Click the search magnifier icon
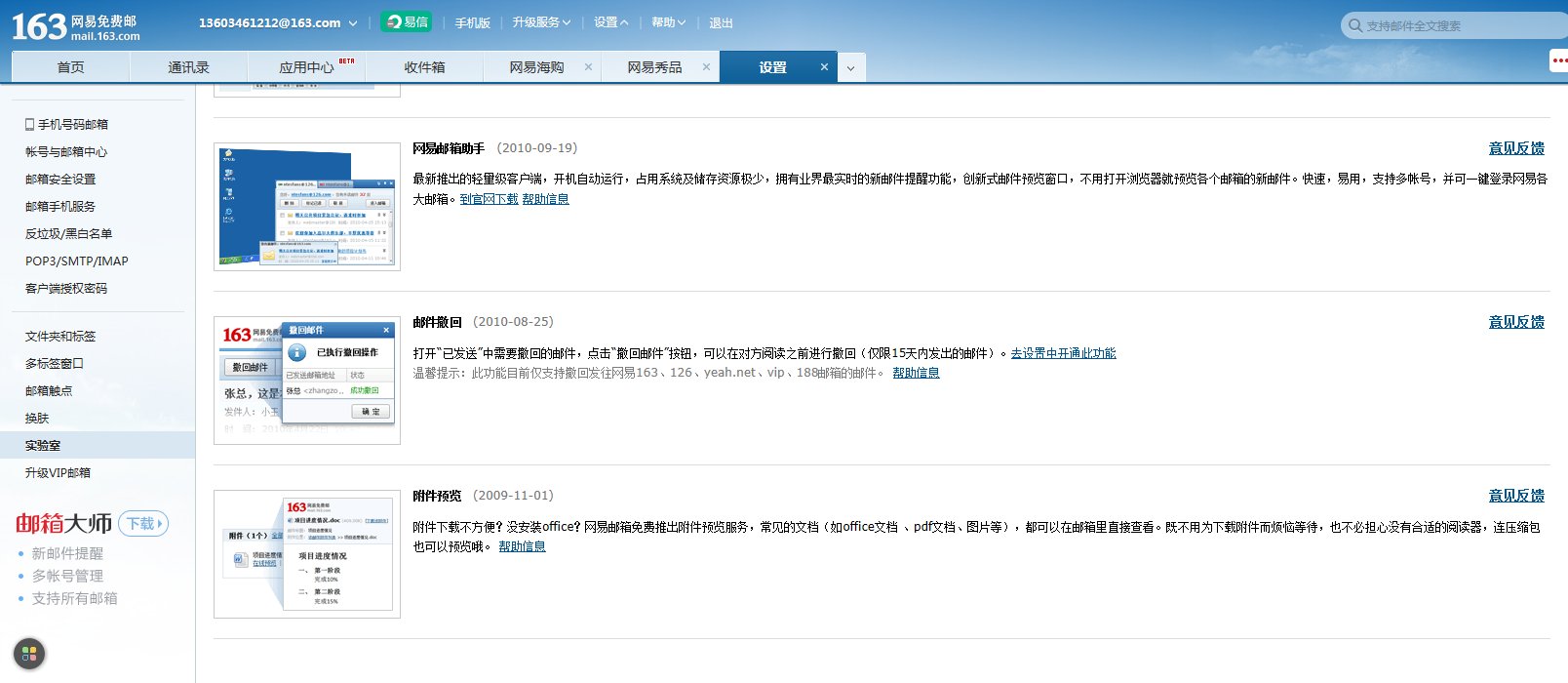Screen dimensions: 1568x683 click(x=1355, y=25)
